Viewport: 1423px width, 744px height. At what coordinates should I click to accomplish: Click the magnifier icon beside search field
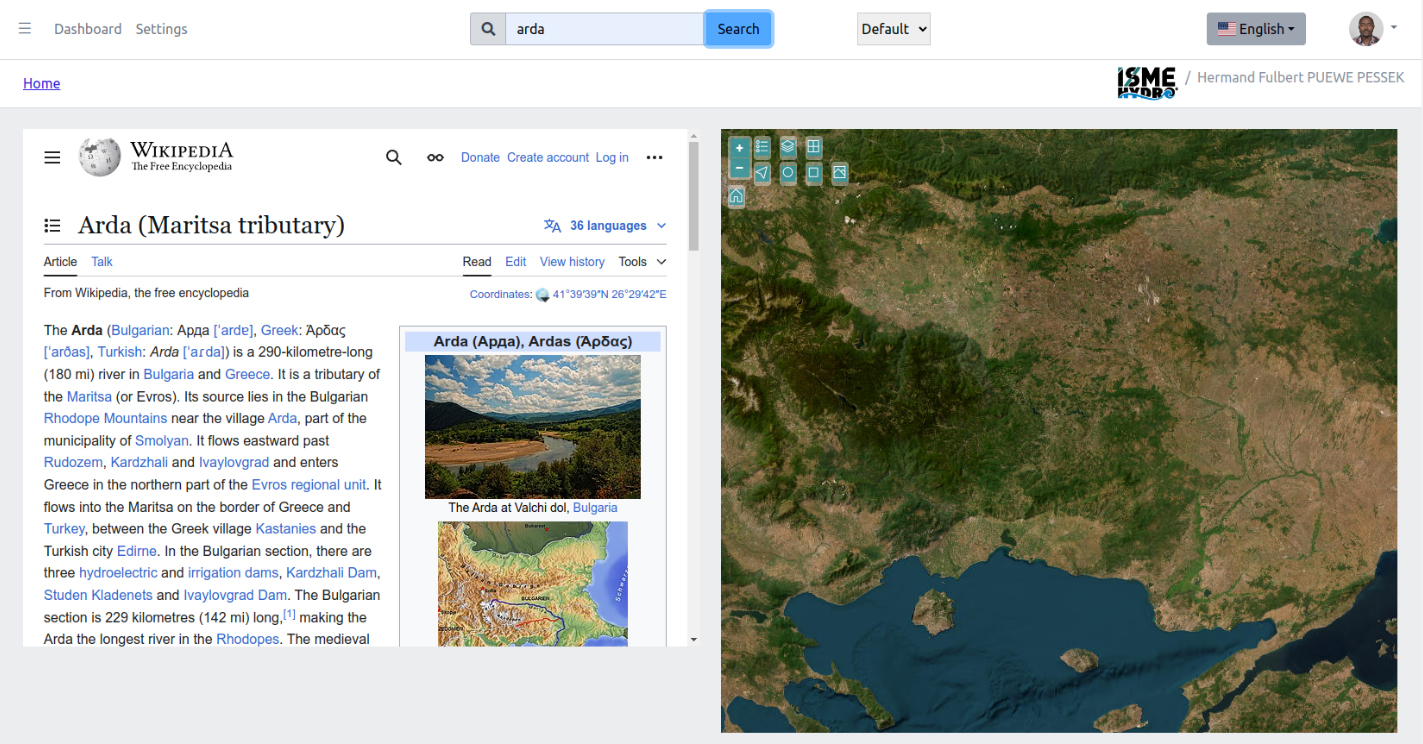click(x=488, y=29)
